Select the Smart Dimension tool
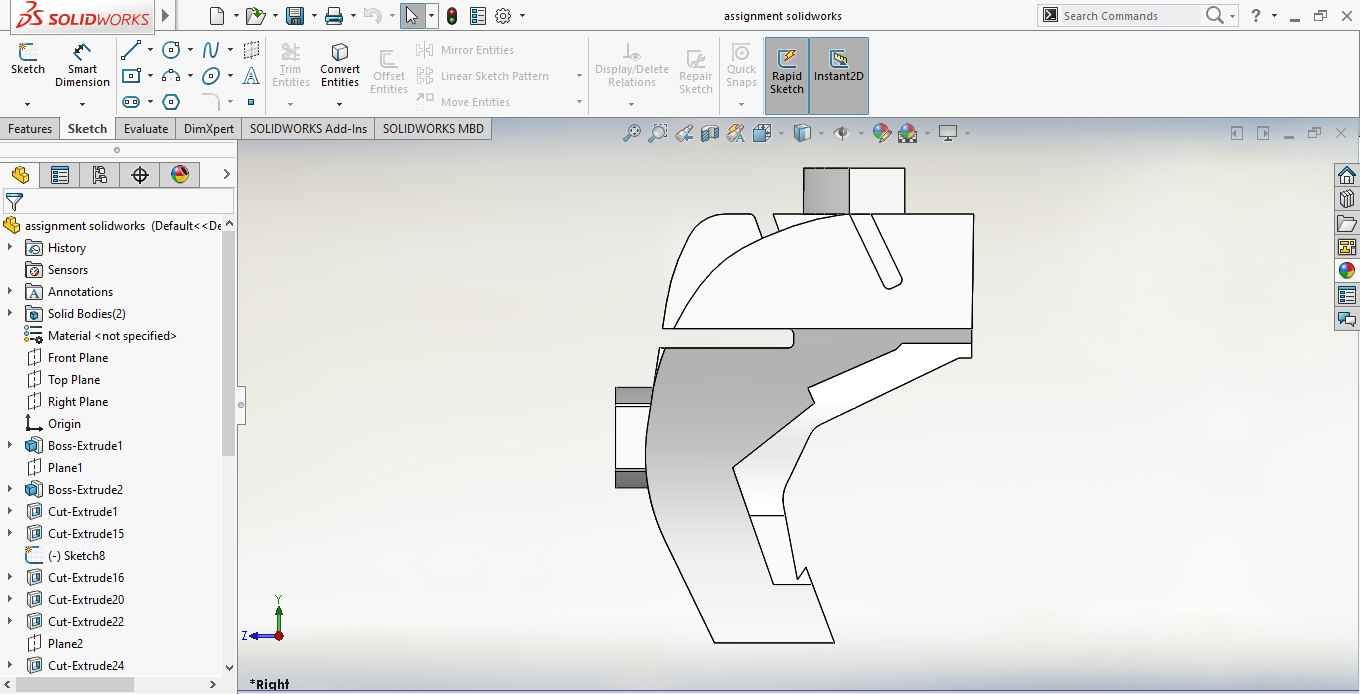Viewport: 1360px width, 694px height. [82, 63]
